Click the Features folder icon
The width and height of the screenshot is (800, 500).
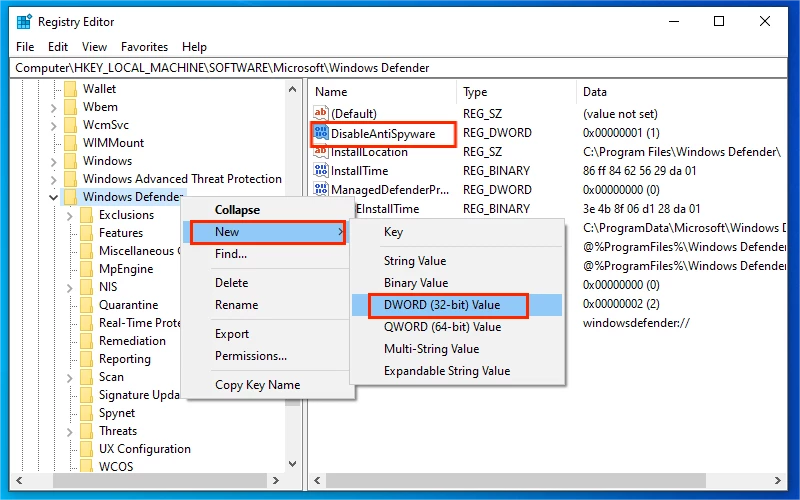pos(86,233)
